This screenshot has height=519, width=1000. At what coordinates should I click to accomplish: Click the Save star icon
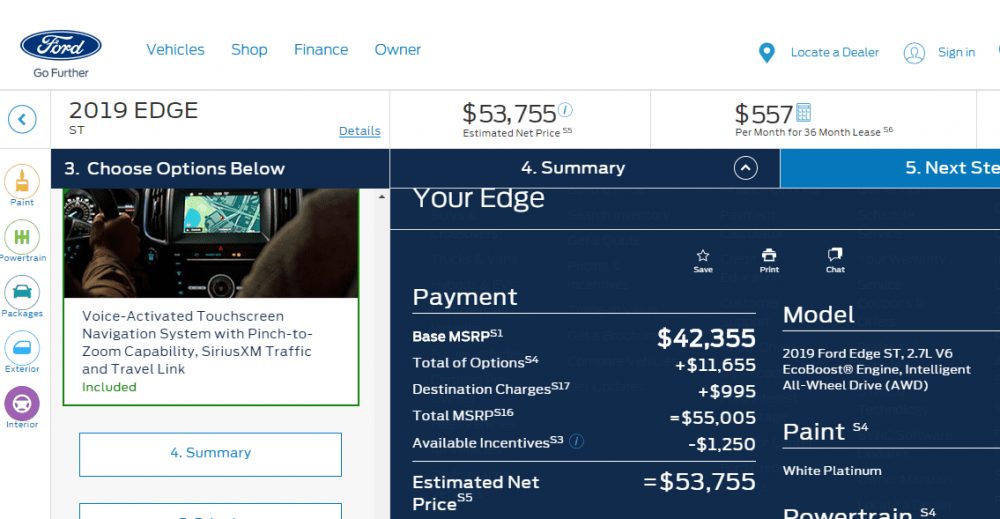703,256
